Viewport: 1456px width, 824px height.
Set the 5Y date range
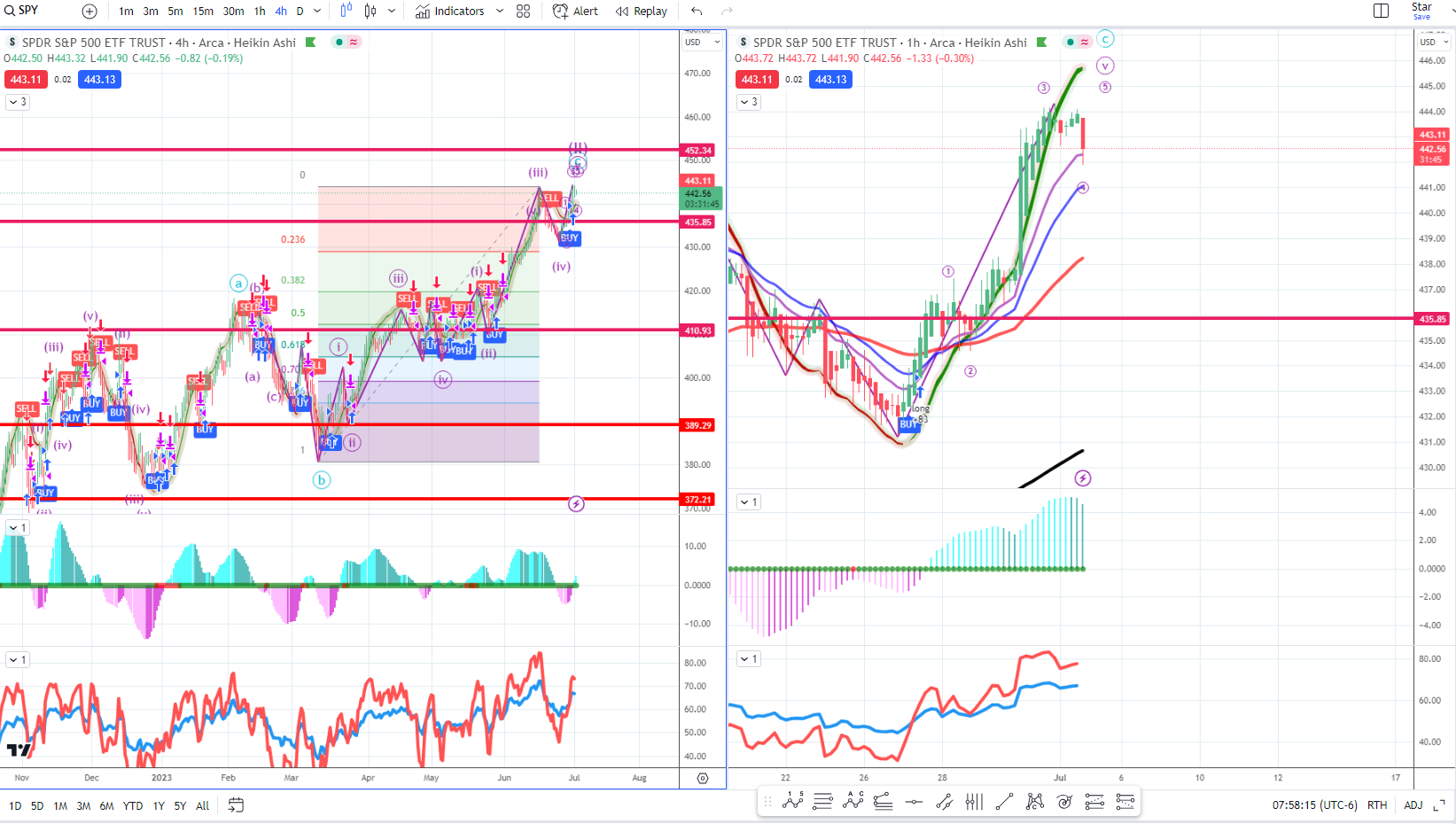pyautogui.click(x=180, y=806)
